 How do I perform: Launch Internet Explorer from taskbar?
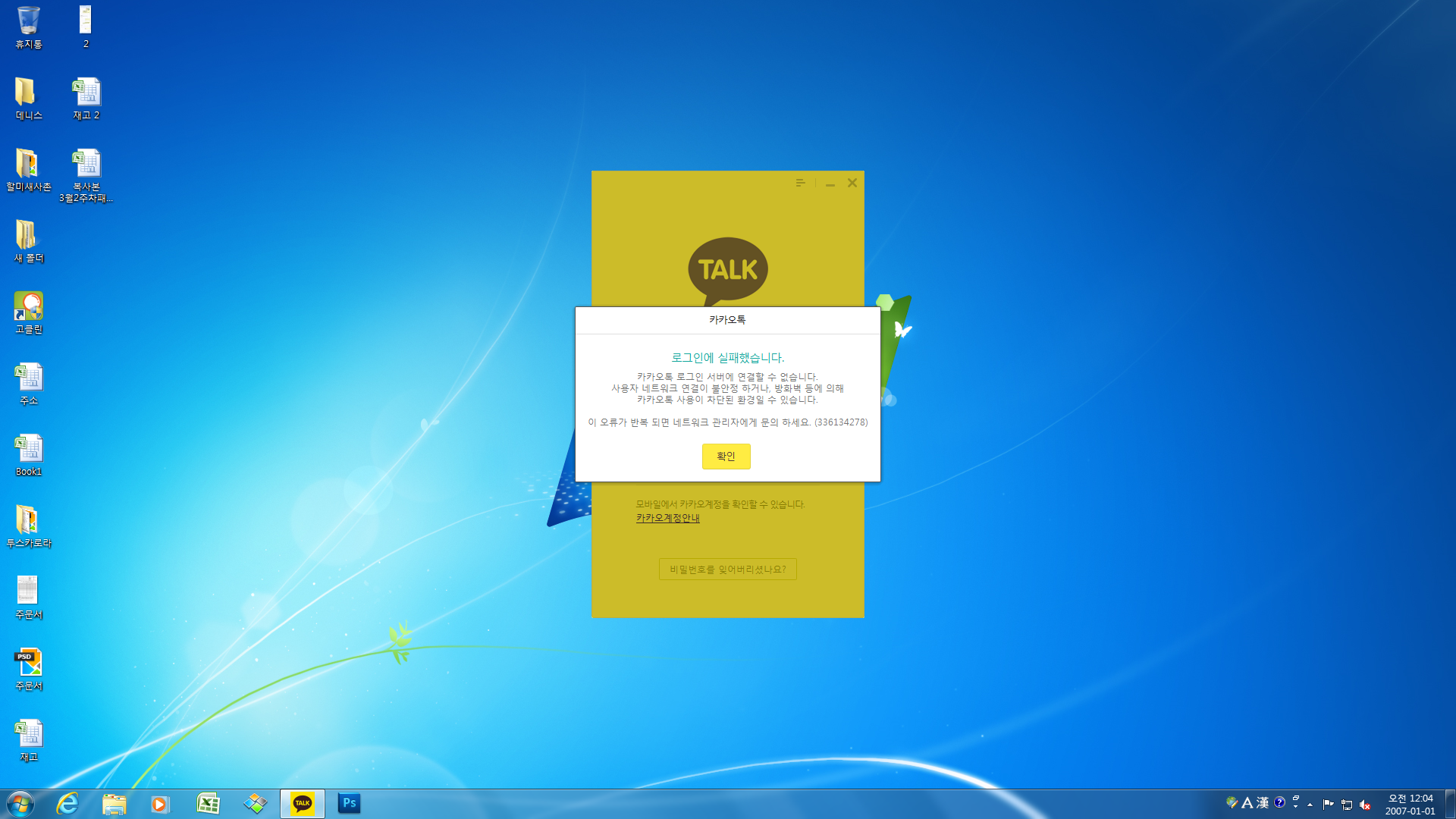pos(67,804)
